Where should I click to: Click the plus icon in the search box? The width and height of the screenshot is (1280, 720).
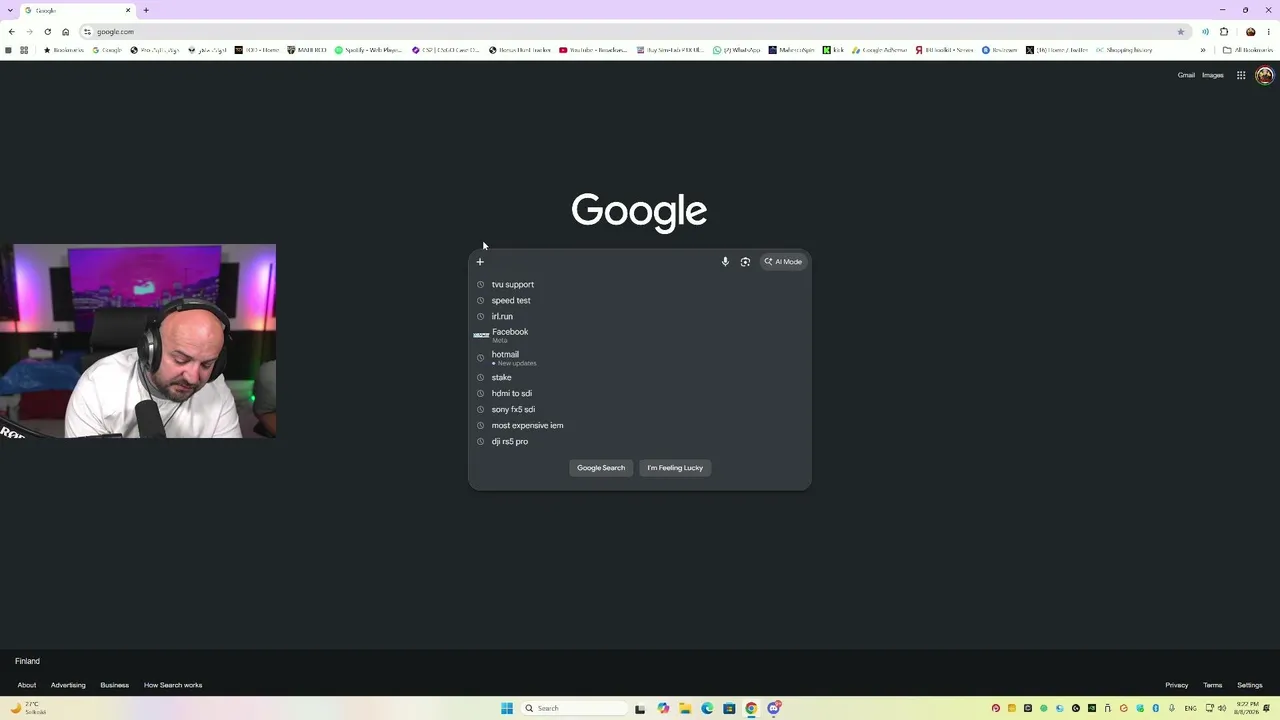tap(480, 262)
